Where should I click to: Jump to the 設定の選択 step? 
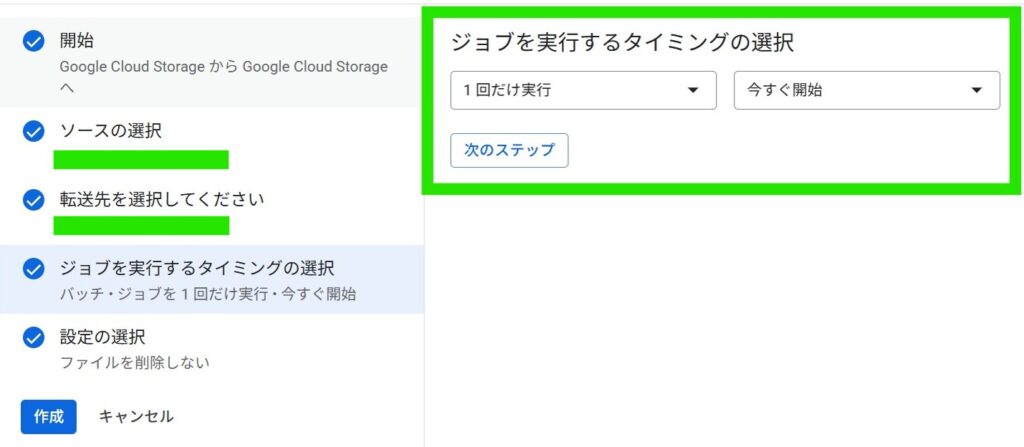102,337
